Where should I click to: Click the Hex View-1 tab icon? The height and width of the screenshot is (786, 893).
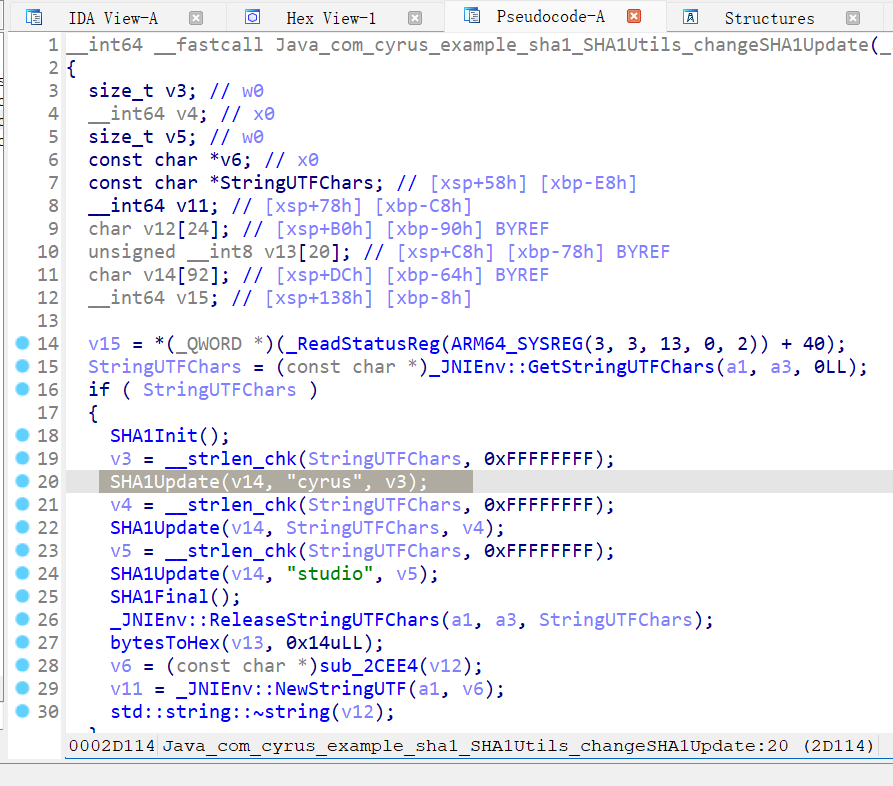[252, 17]
